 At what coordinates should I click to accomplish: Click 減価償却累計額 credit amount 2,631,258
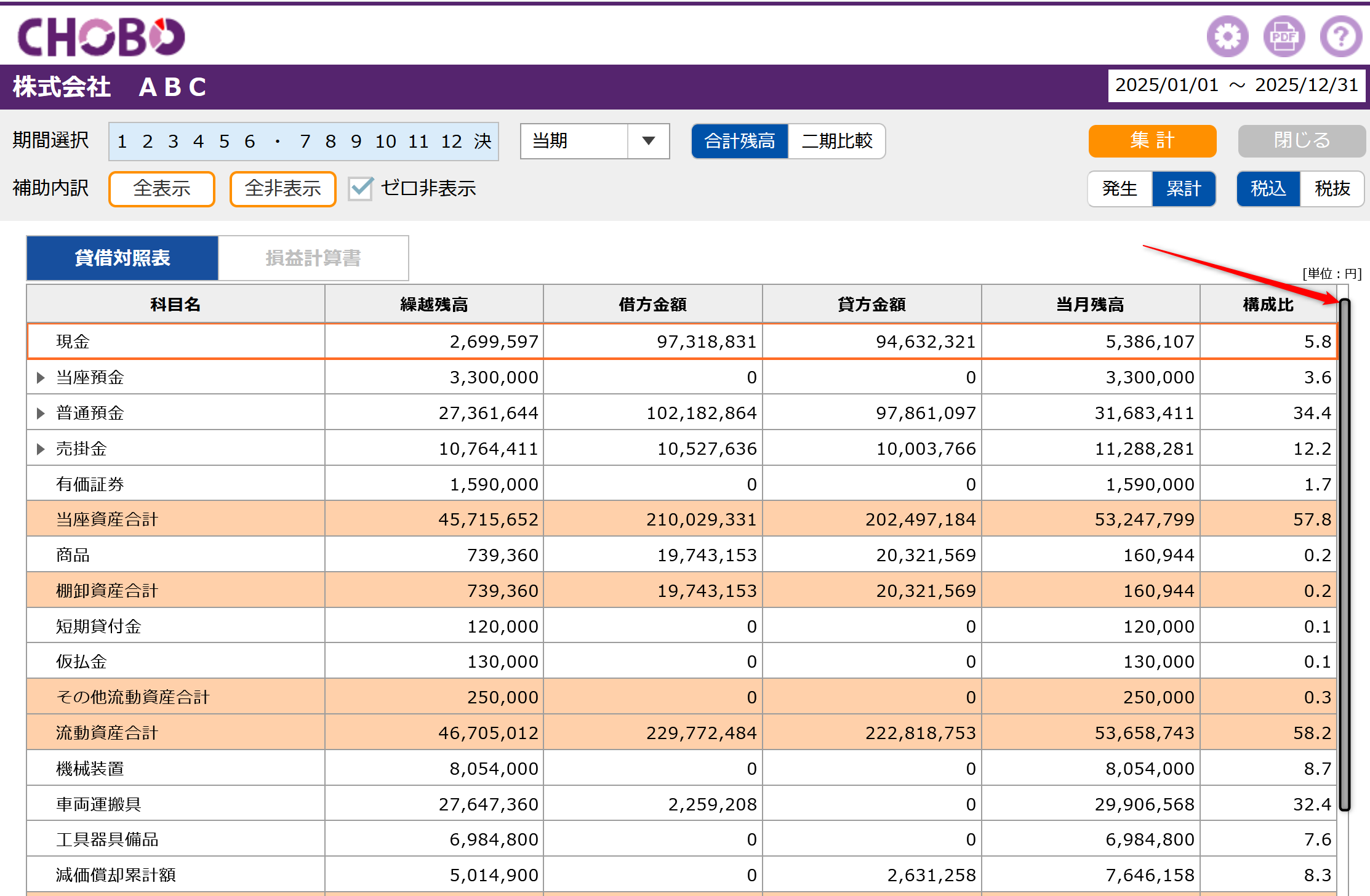coord(931,875)
